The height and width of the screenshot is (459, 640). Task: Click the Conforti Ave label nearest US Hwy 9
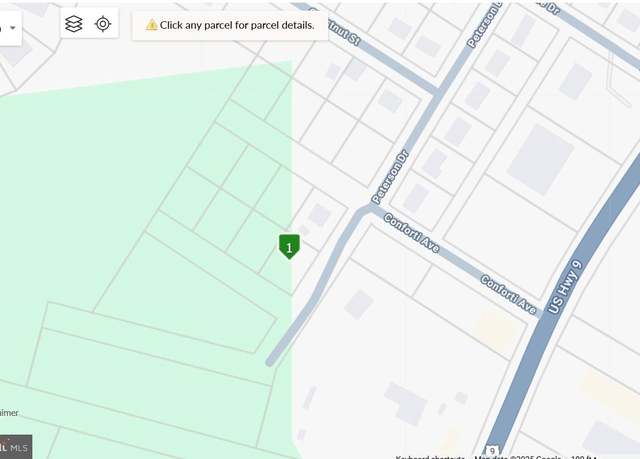[508, 295]
